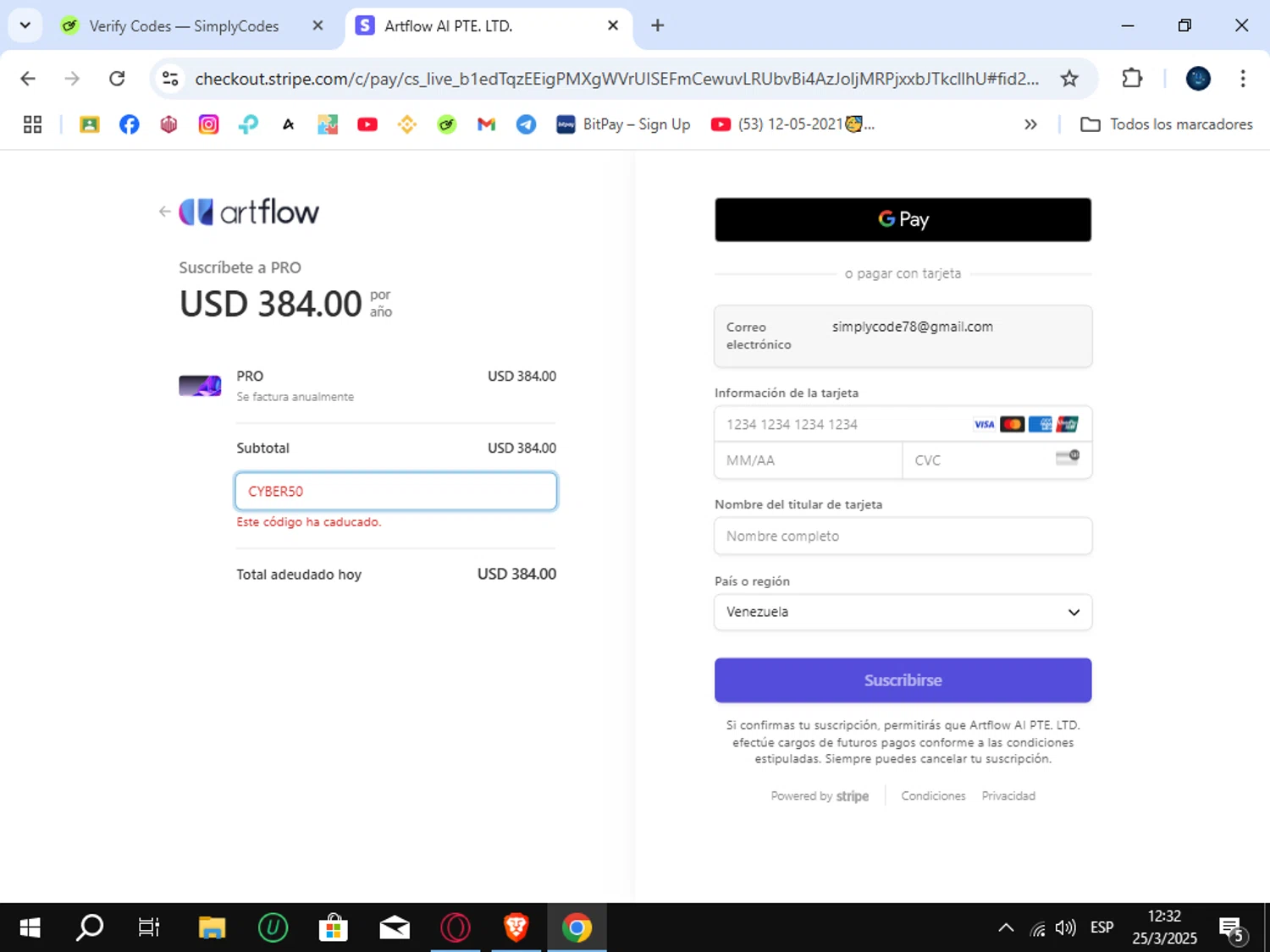
Task: Show hidden system tray icons
Action: click(x=1006, y=927)
